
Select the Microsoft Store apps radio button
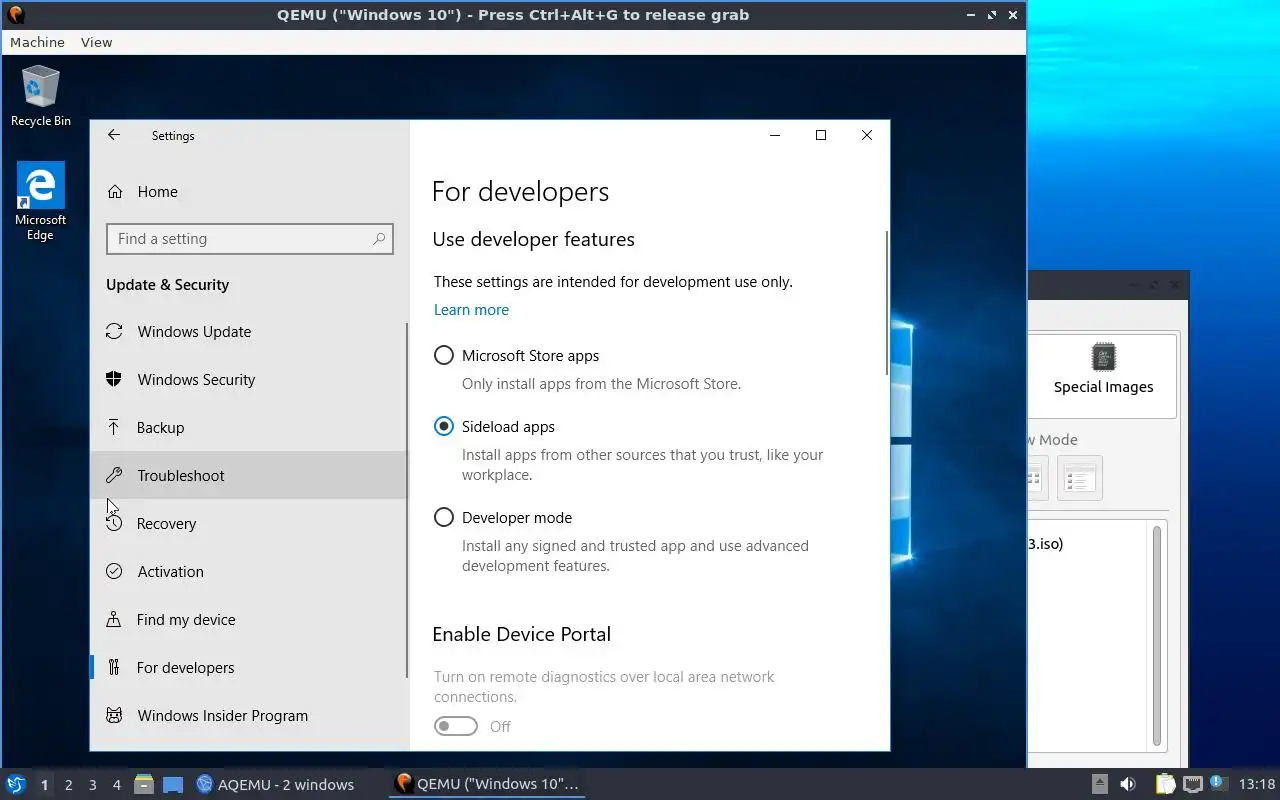[x=444, y=356]
